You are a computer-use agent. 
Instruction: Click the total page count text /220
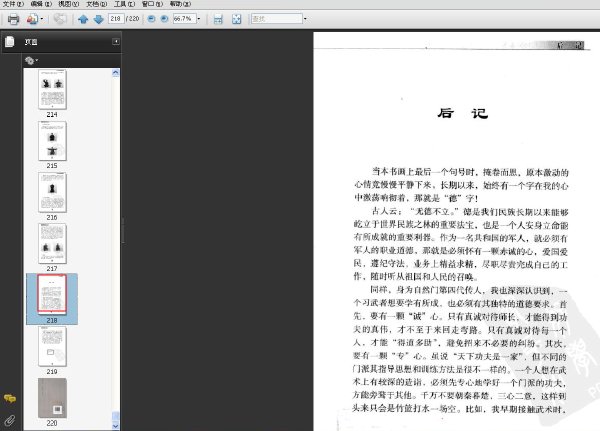(x=132, y=18)
